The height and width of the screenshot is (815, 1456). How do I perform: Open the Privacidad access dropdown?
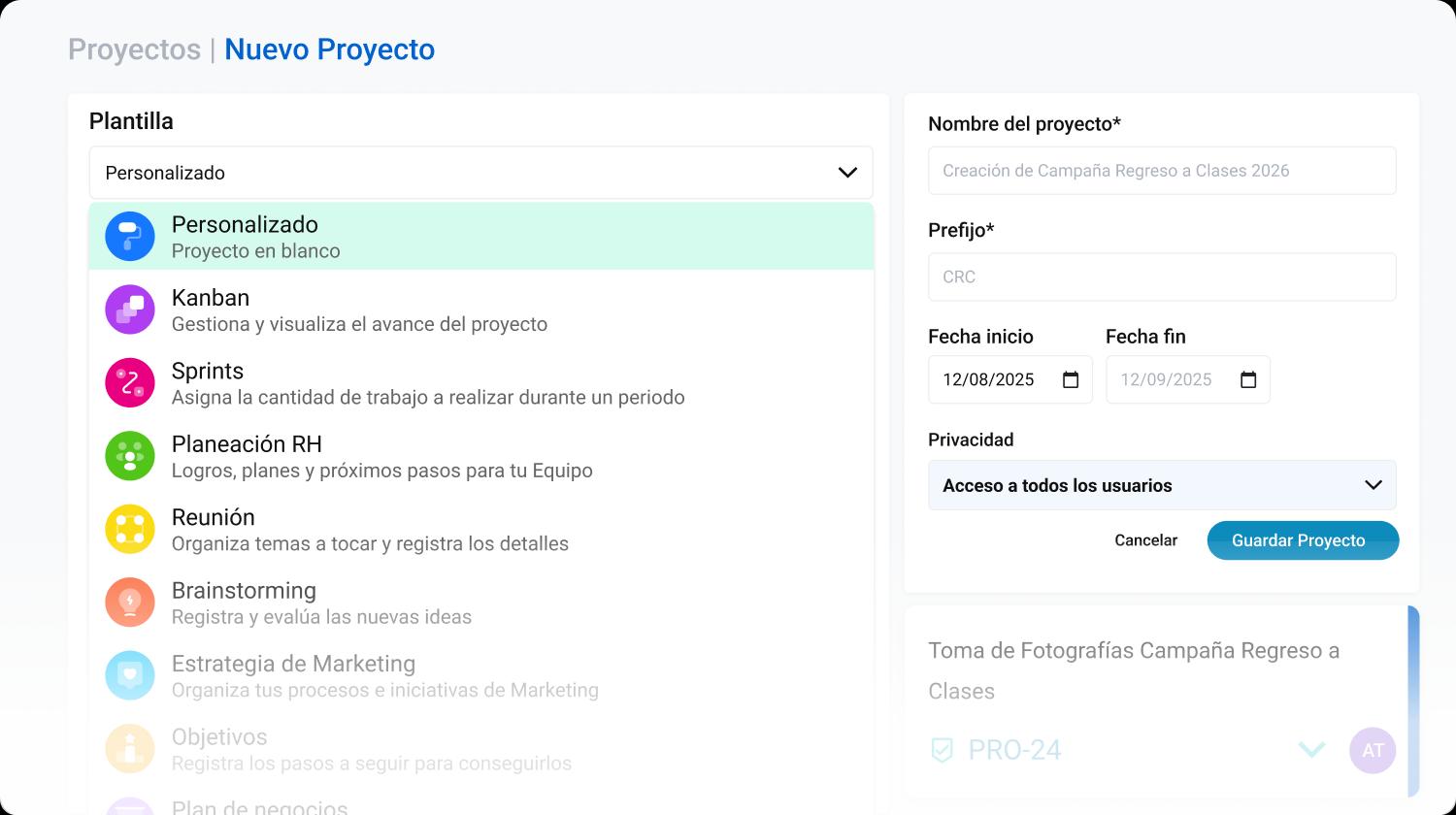point(1162,485)
